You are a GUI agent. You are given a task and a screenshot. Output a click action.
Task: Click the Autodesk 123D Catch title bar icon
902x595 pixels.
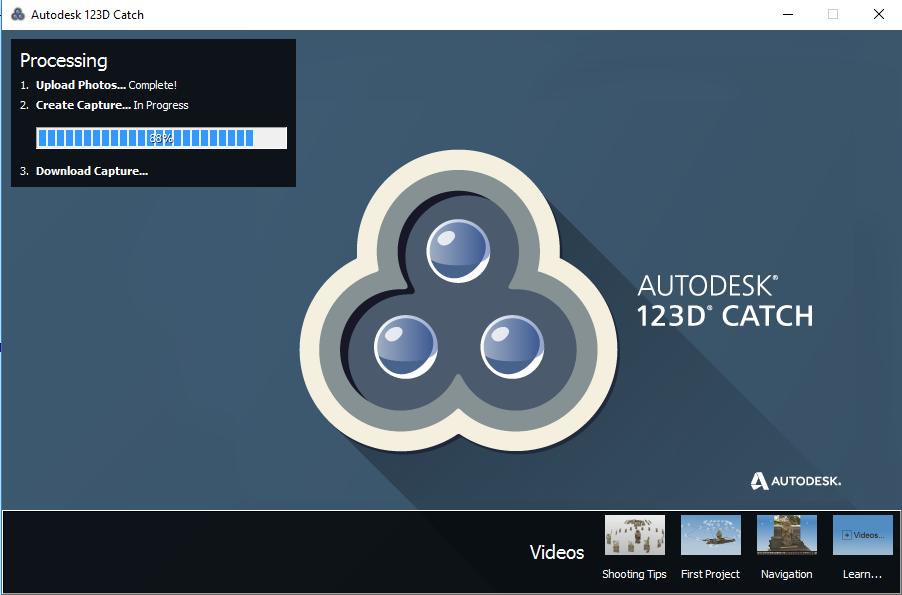18,14
